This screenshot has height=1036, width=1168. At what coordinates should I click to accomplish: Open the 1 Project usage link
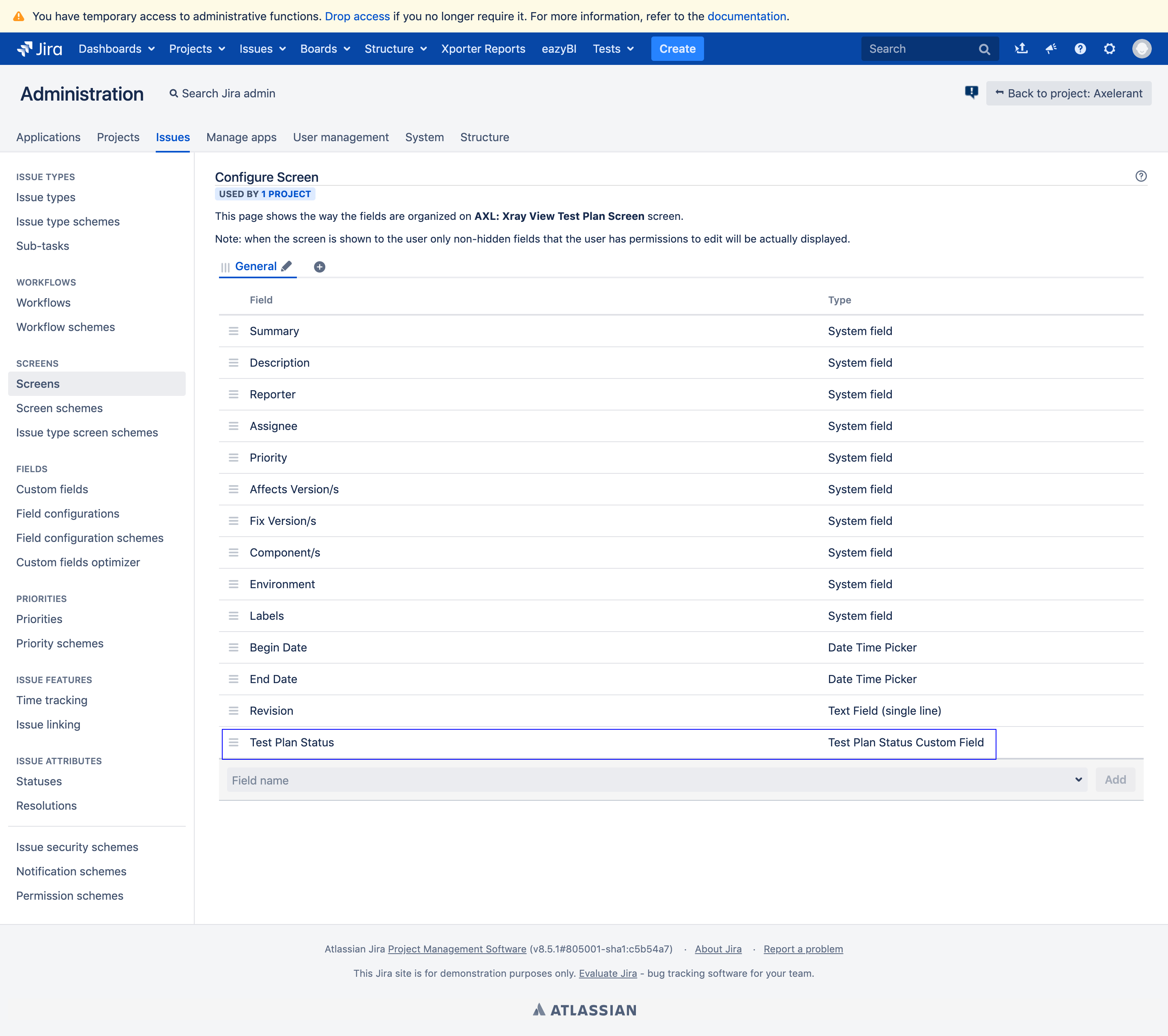286,194
